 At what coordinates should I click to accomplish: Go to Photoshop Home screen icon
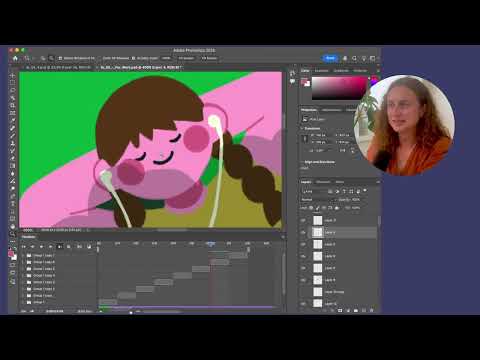click(15, 58)
